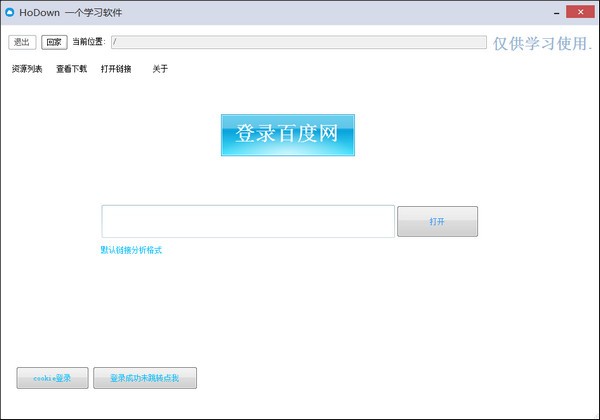Open the 查看下载 menu

pos(71,69)
